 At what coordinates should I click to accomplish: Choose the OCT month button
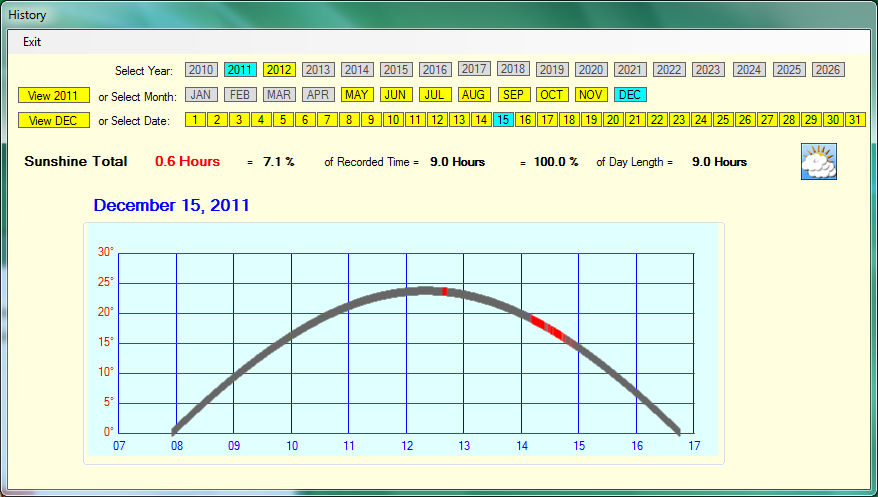[x=552, y=95]
